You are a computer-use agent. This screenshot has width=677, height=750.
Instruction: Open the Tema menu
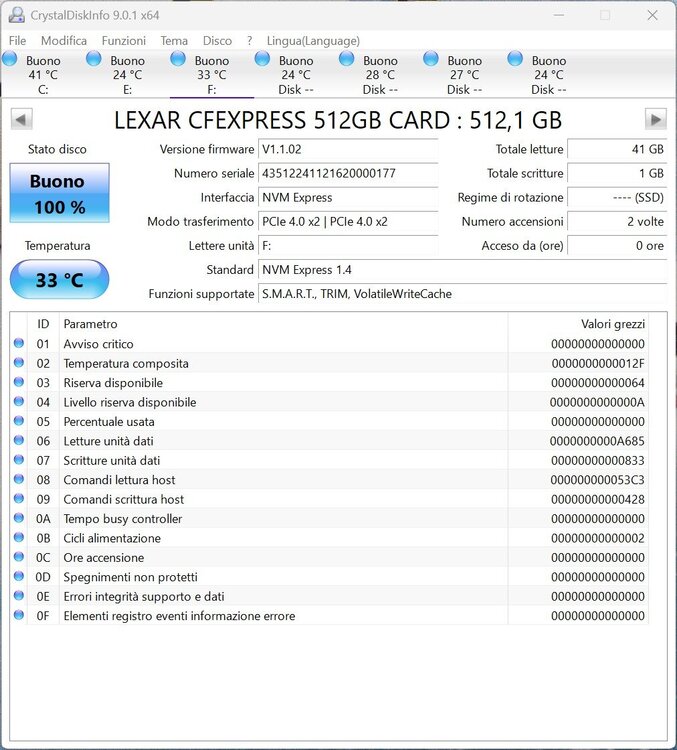click(x=174, y=41)
